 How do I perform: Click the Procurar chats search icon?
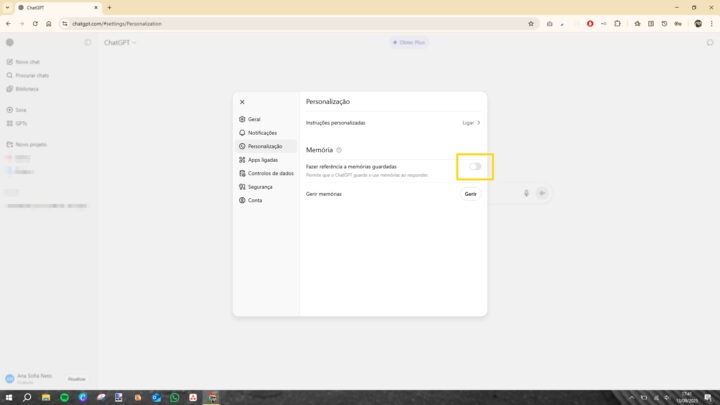(10, 75)
